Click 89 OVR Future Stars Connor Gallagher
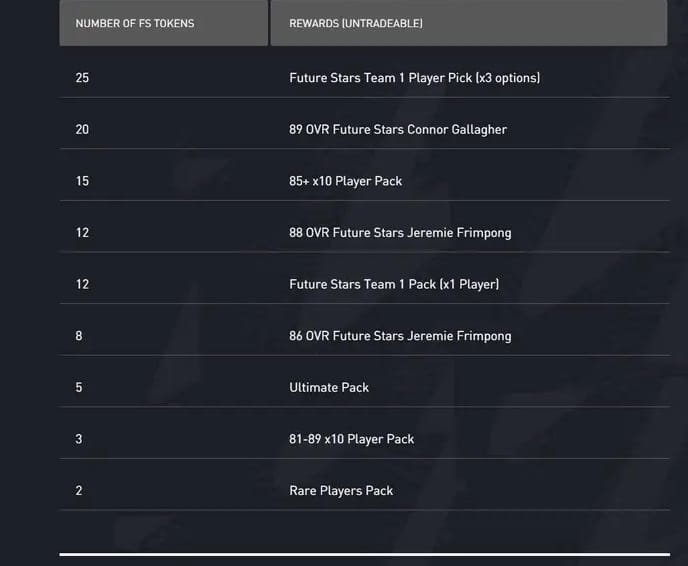This screenshot has height=566, width=688. coord(398,130)
